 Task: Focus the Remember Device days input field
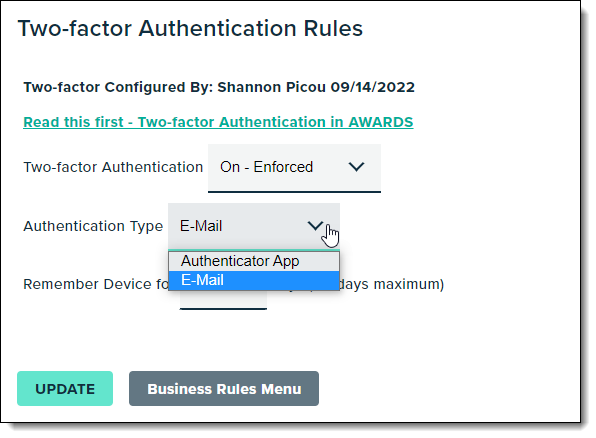click(223, 300)
